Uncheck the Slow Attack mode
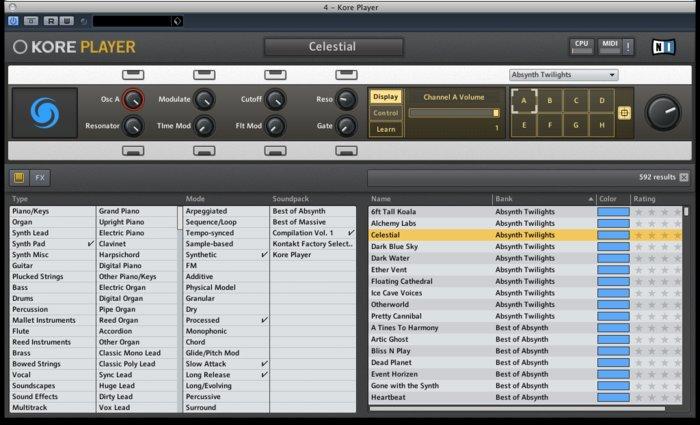 (x=227, y=364)
